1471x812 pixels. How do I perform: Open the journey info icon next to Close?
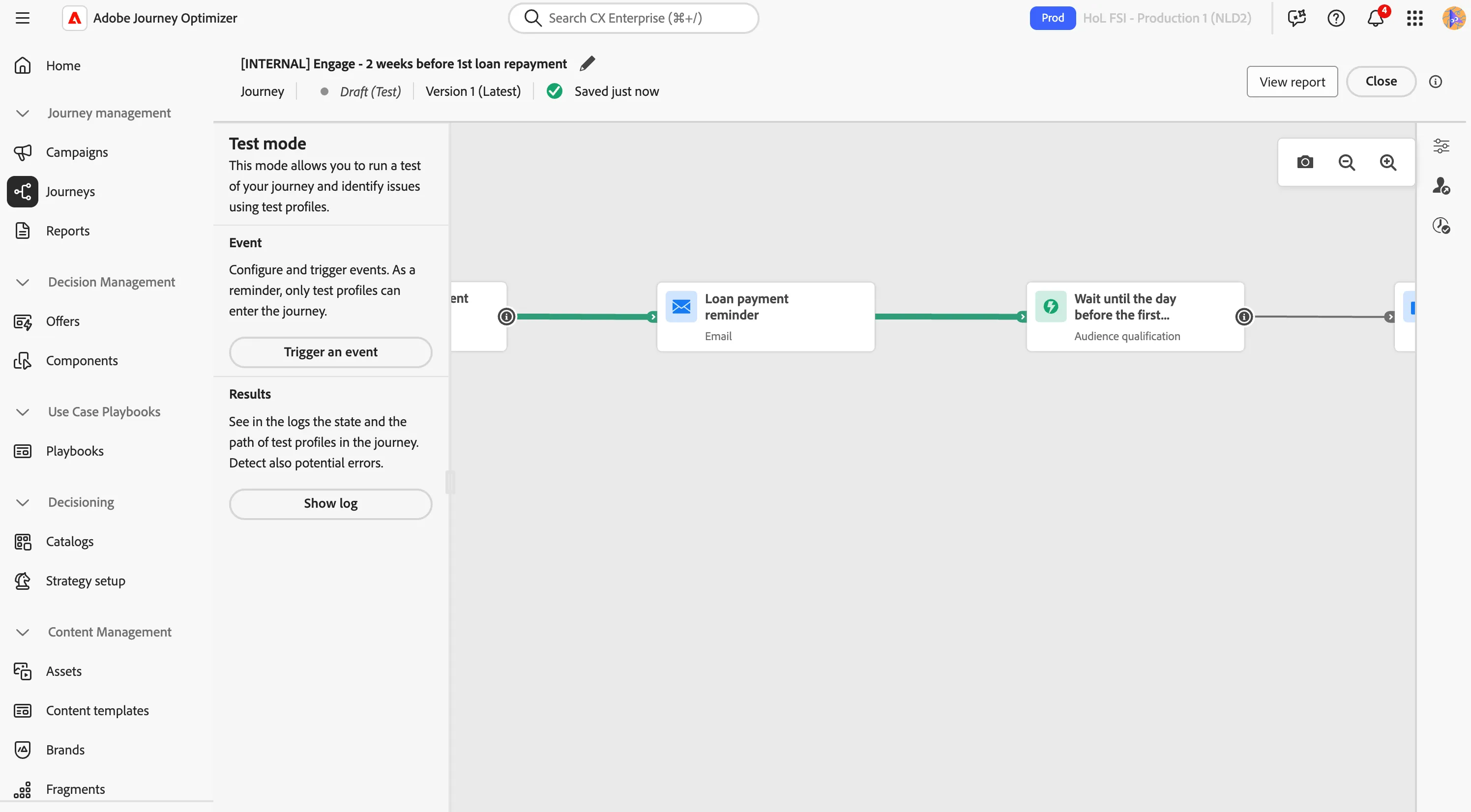(x=1435, y=82)
